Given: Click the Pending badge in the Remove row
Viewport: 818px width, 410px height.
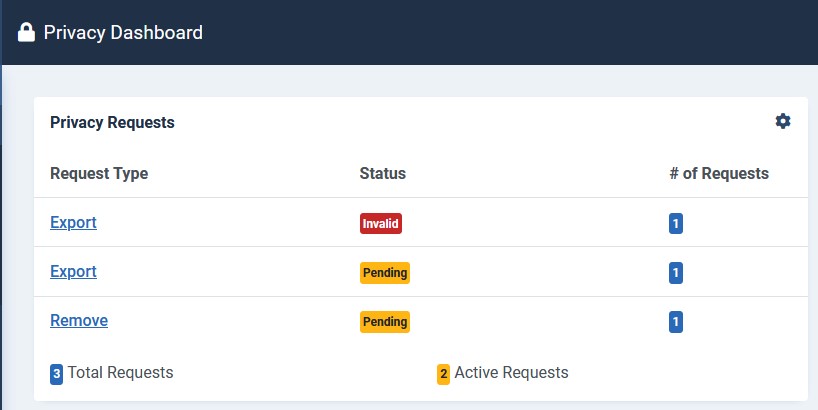Looking at the screenshot, I should click(x=385, y=322).
